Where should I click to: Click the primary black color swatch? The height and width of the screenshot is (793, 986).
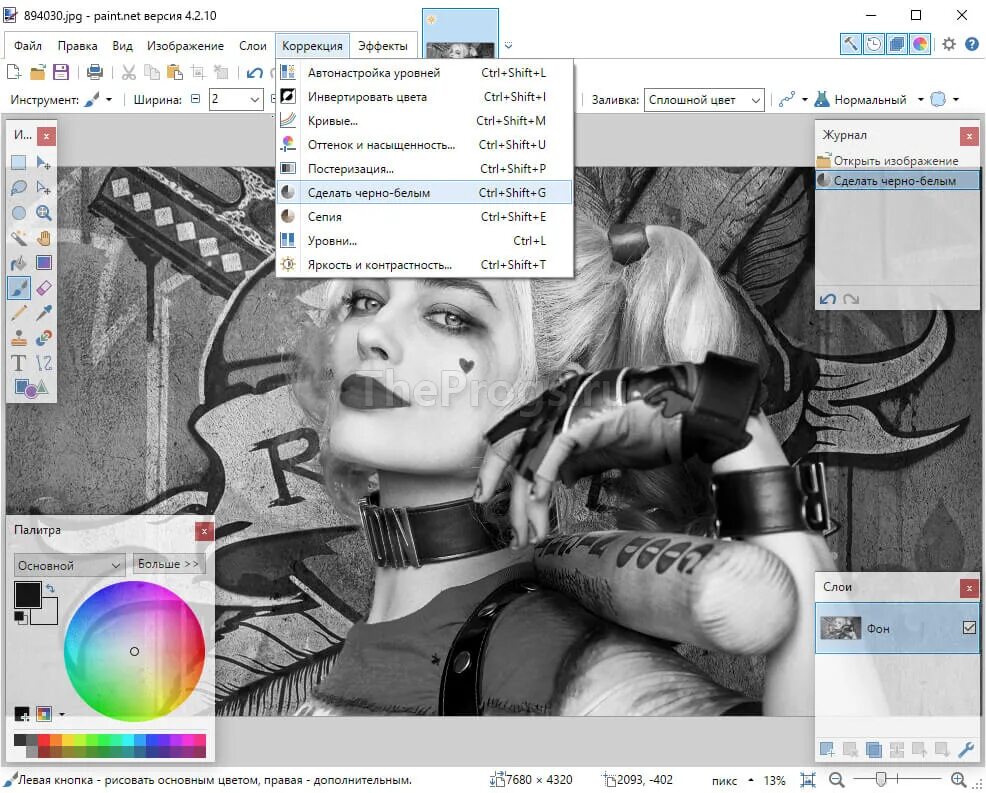pyautogui.click(x=28, y=595)
